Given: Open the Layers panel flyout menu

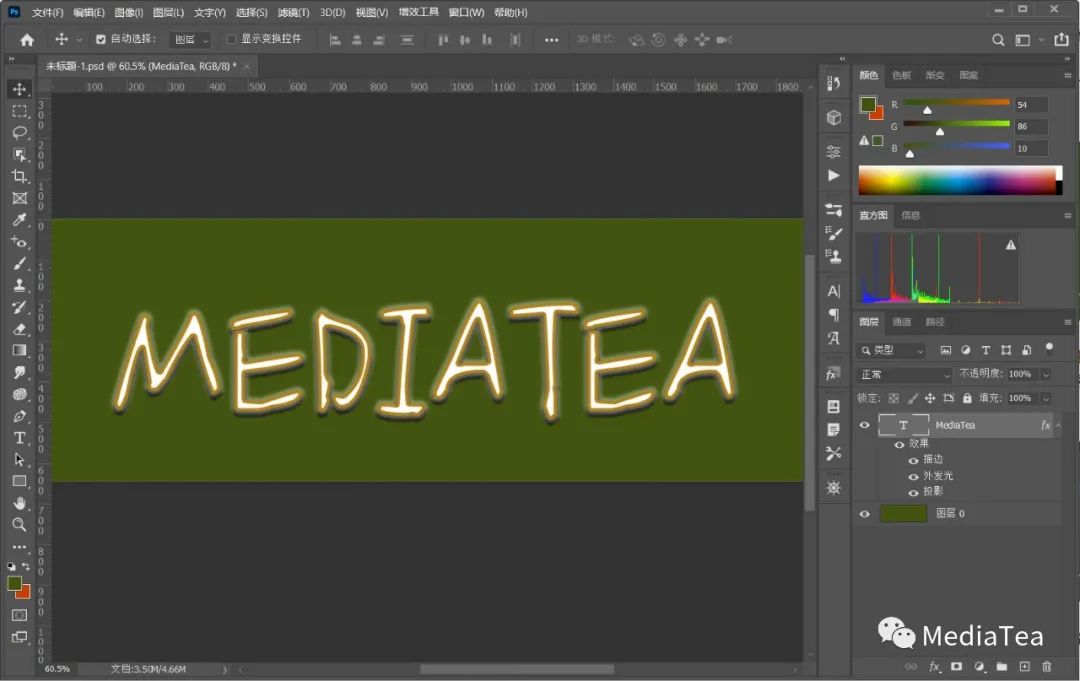Looking at the screenshot, I should click(x=1068, y=322).
